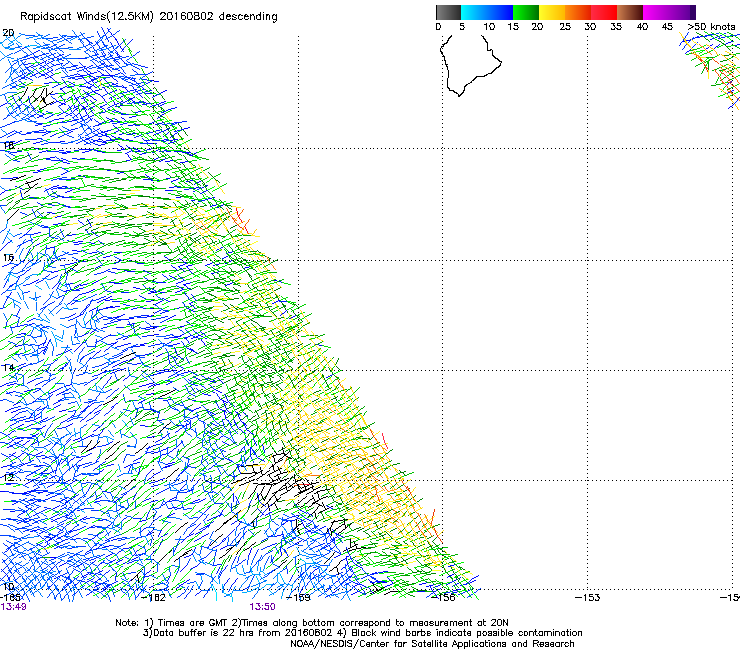Click the longitude label -153
This screenshot has height=650, width=740.
588,598
